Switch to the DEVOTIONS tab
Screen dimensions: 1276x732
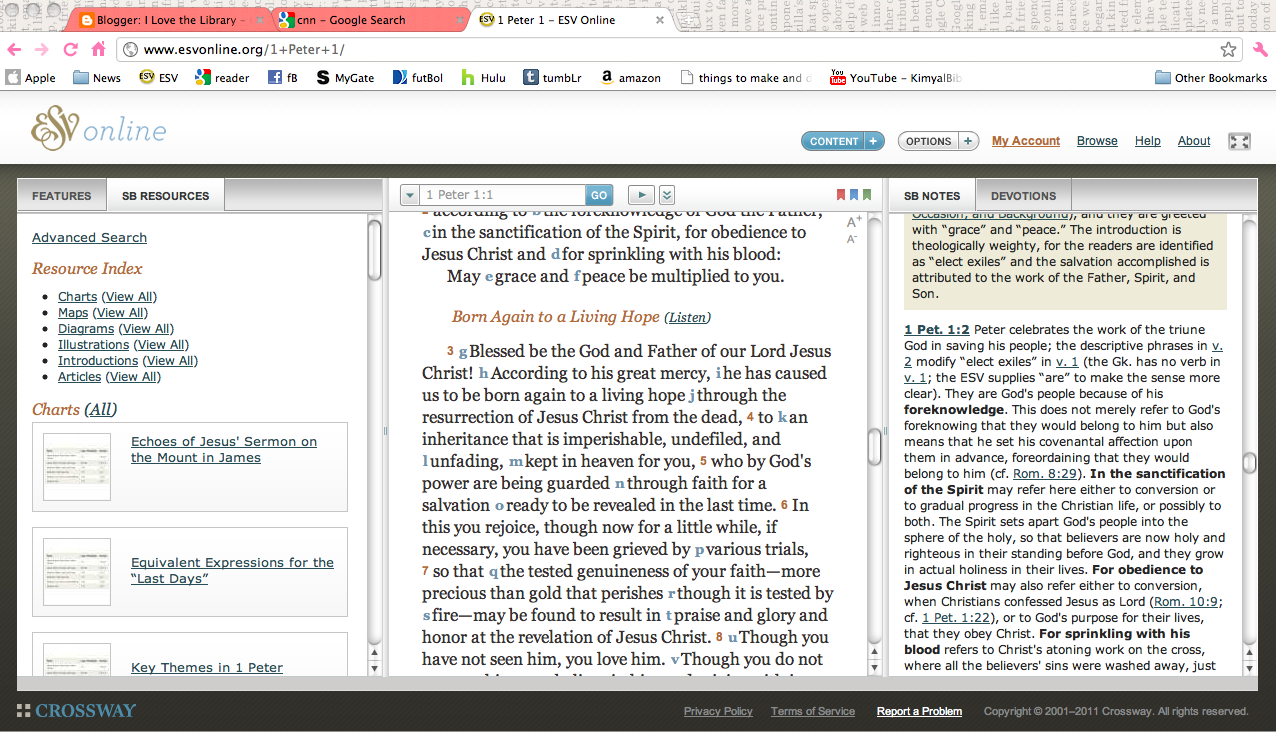pyautogui.click(x=1023, y=195)
